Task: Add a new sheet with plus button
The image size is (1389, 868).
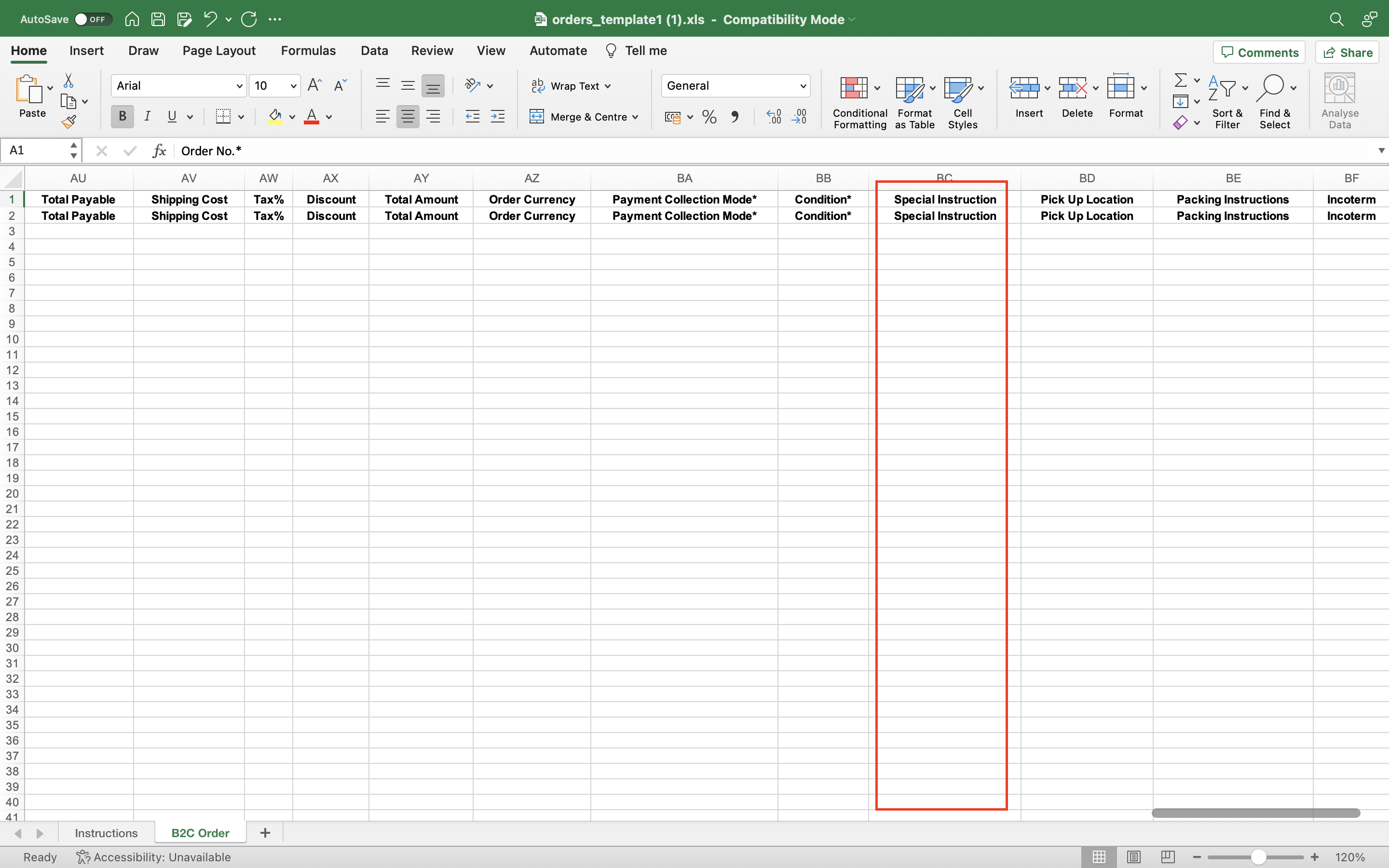Action: click(x=265, y=833)
